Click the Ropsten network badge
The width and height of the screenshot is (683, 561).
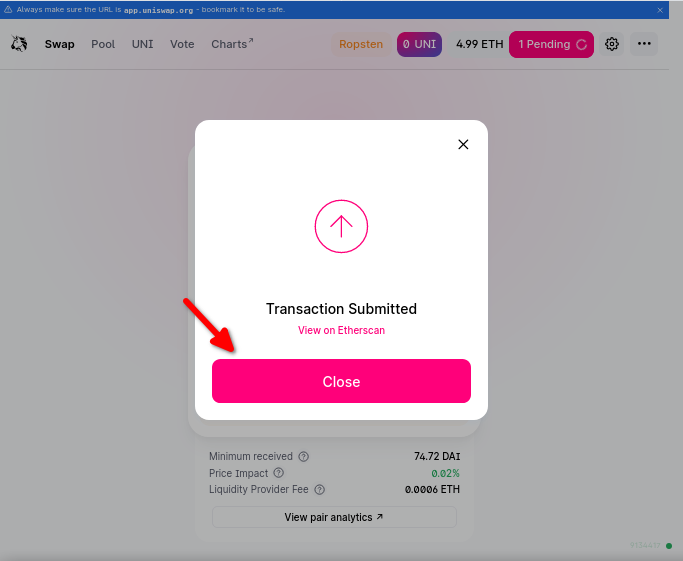(x=361, y=44)
